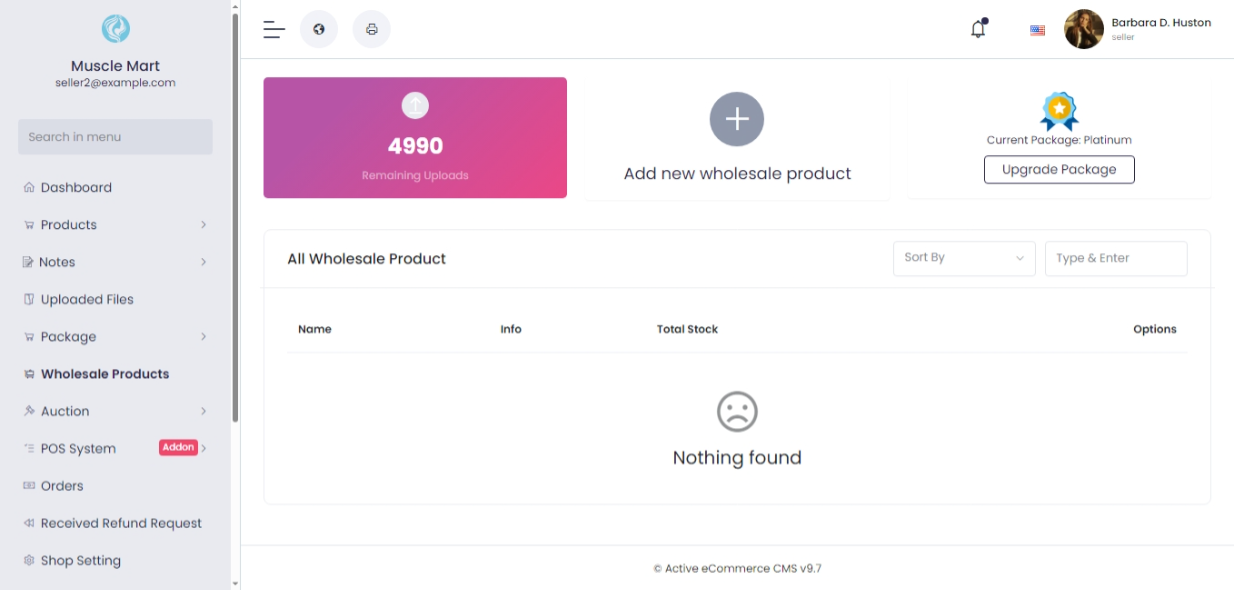Open the globe browse-website icon
Screen dimensions: 1234x590
tap(319, 29)
